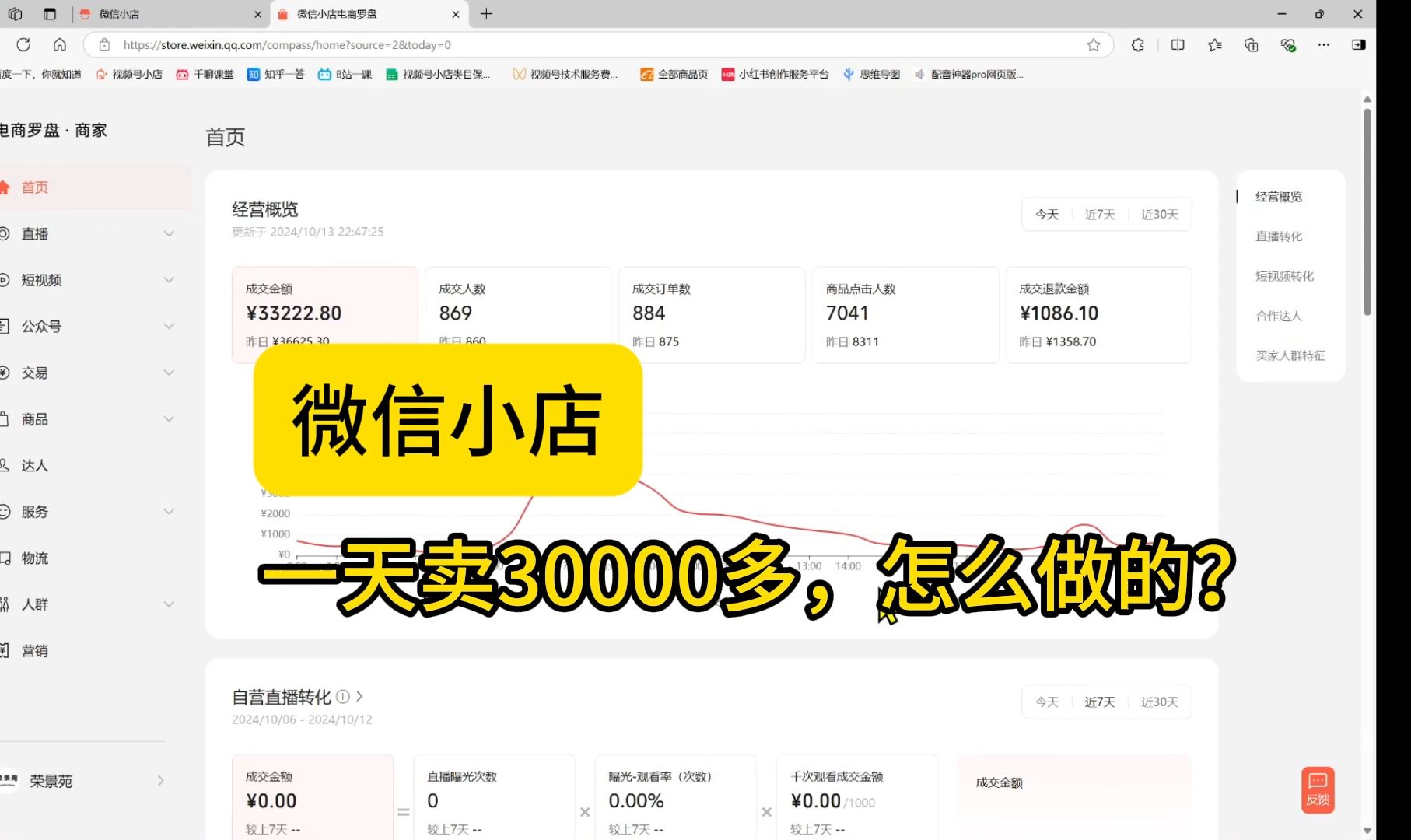Select 近30天 in 经营概览 range

[x=1160, y=215]
